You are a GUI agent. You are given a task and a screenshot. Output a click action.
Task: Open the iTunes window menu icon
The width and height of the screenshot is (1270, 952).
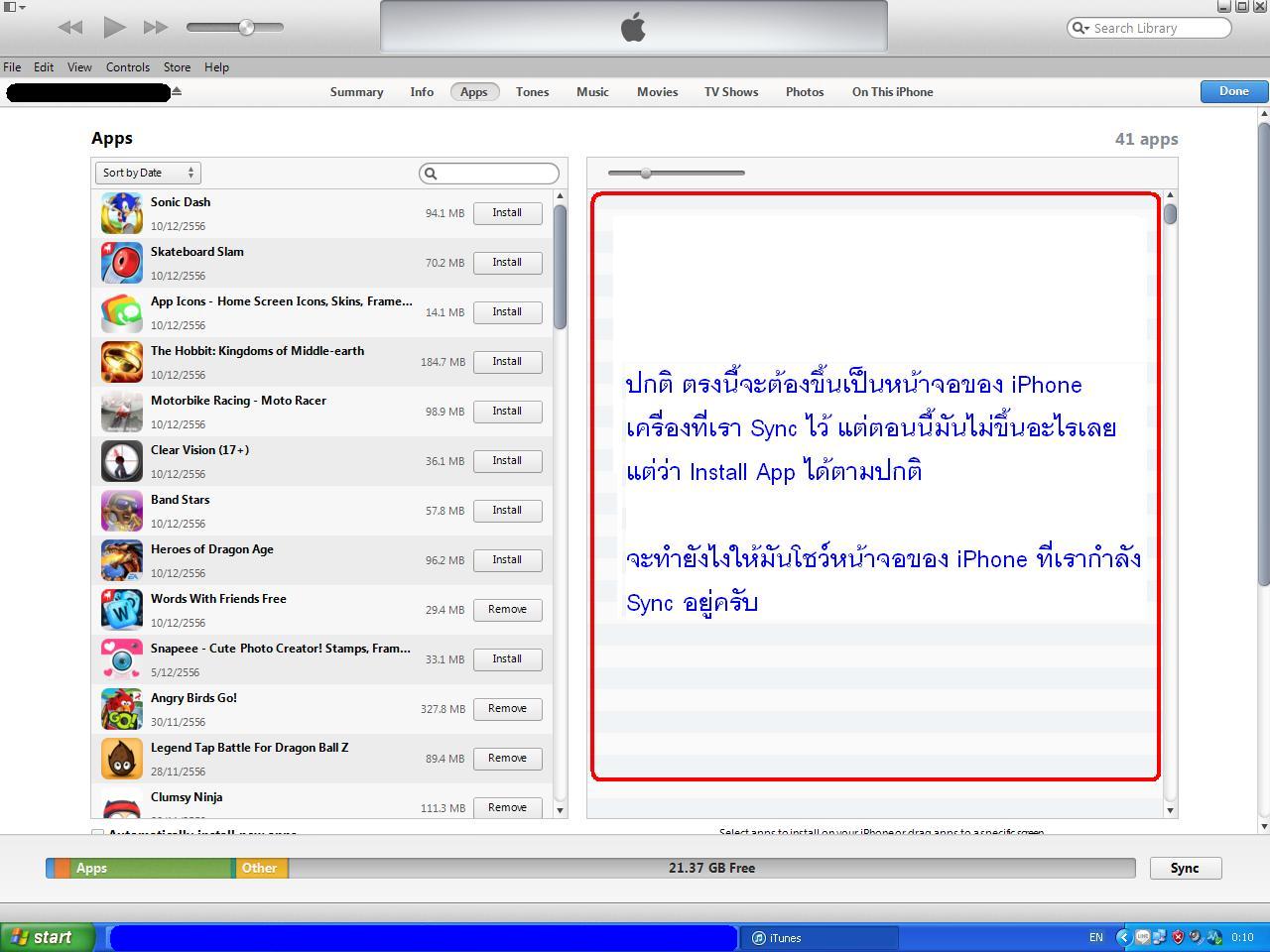pyautogui.click(x=13, y=7)
